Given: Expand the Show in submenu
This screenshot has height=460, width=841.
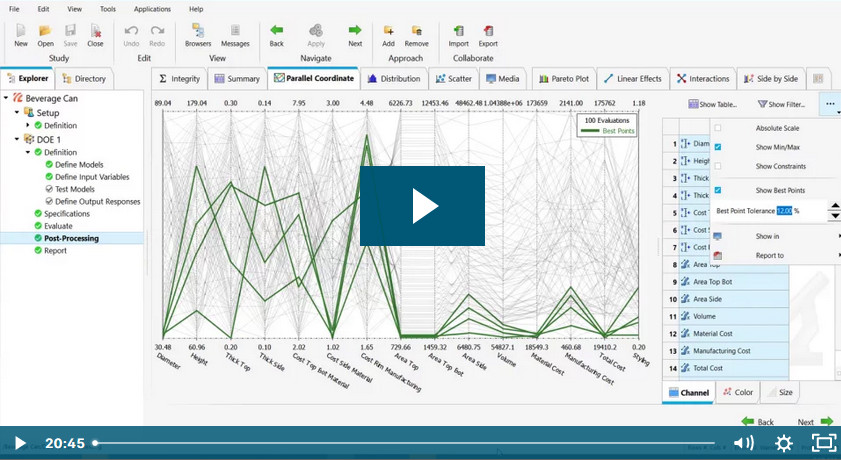Looking at the screenshot, I should coord(770,236).
